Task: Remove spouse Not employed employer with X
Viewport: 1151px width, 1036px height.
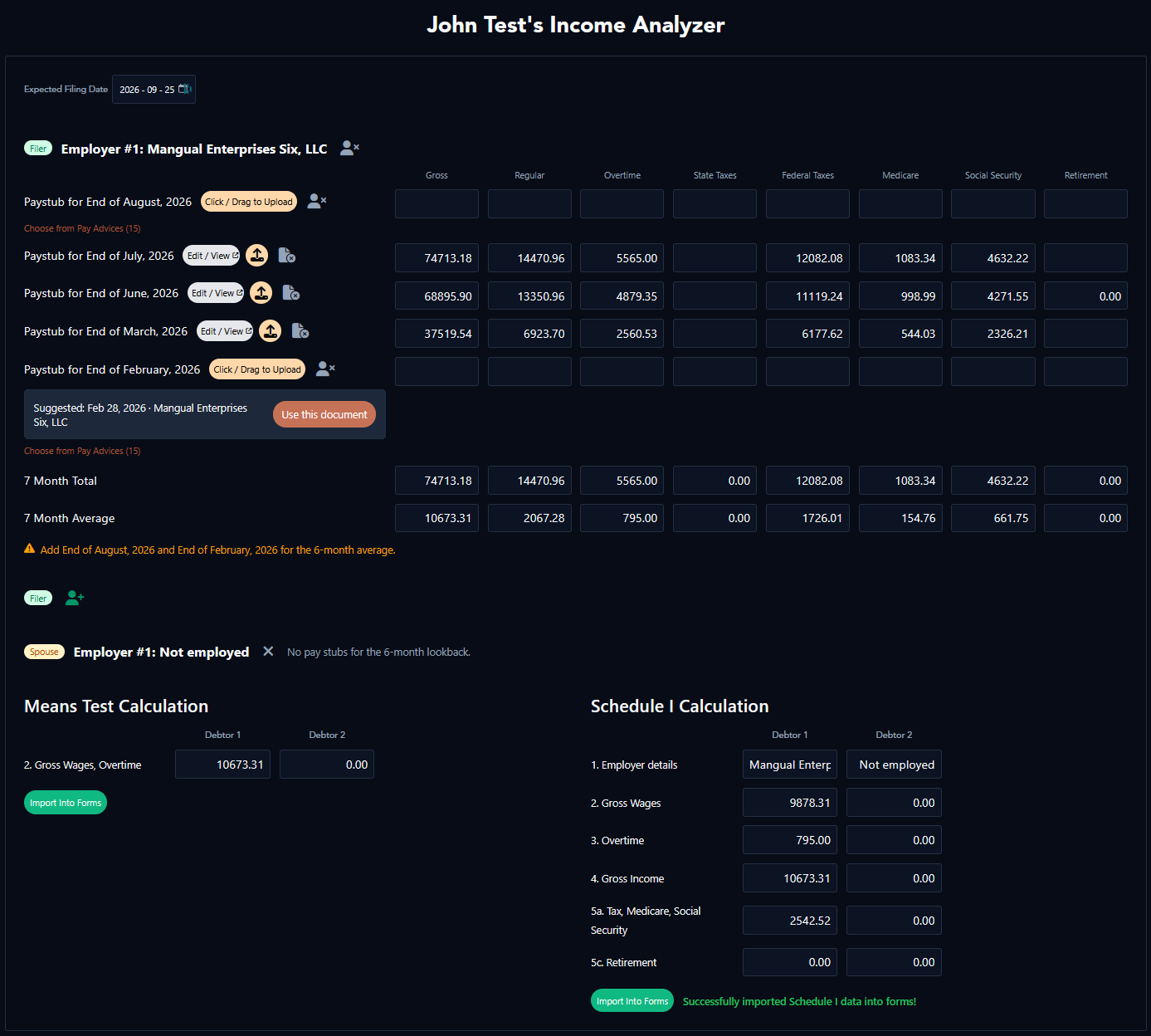Action: pos(268,652)
